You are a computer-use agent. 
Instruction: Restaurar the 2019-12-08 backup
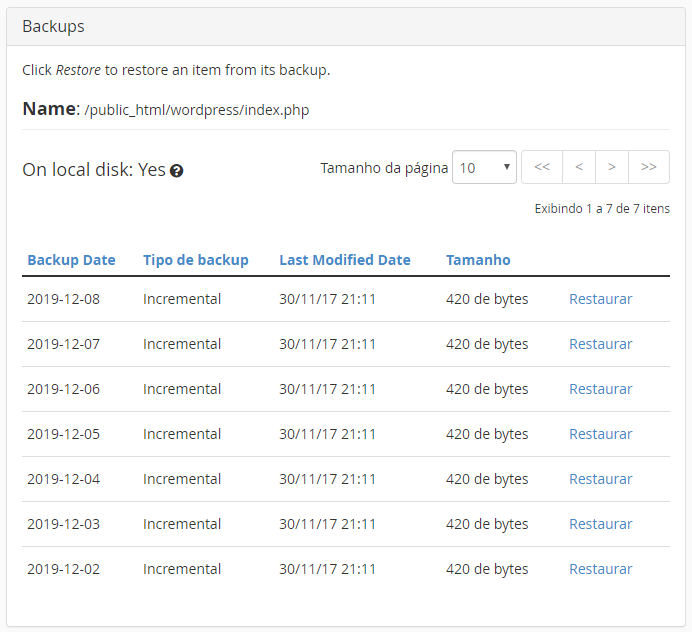tap(601, 299)
